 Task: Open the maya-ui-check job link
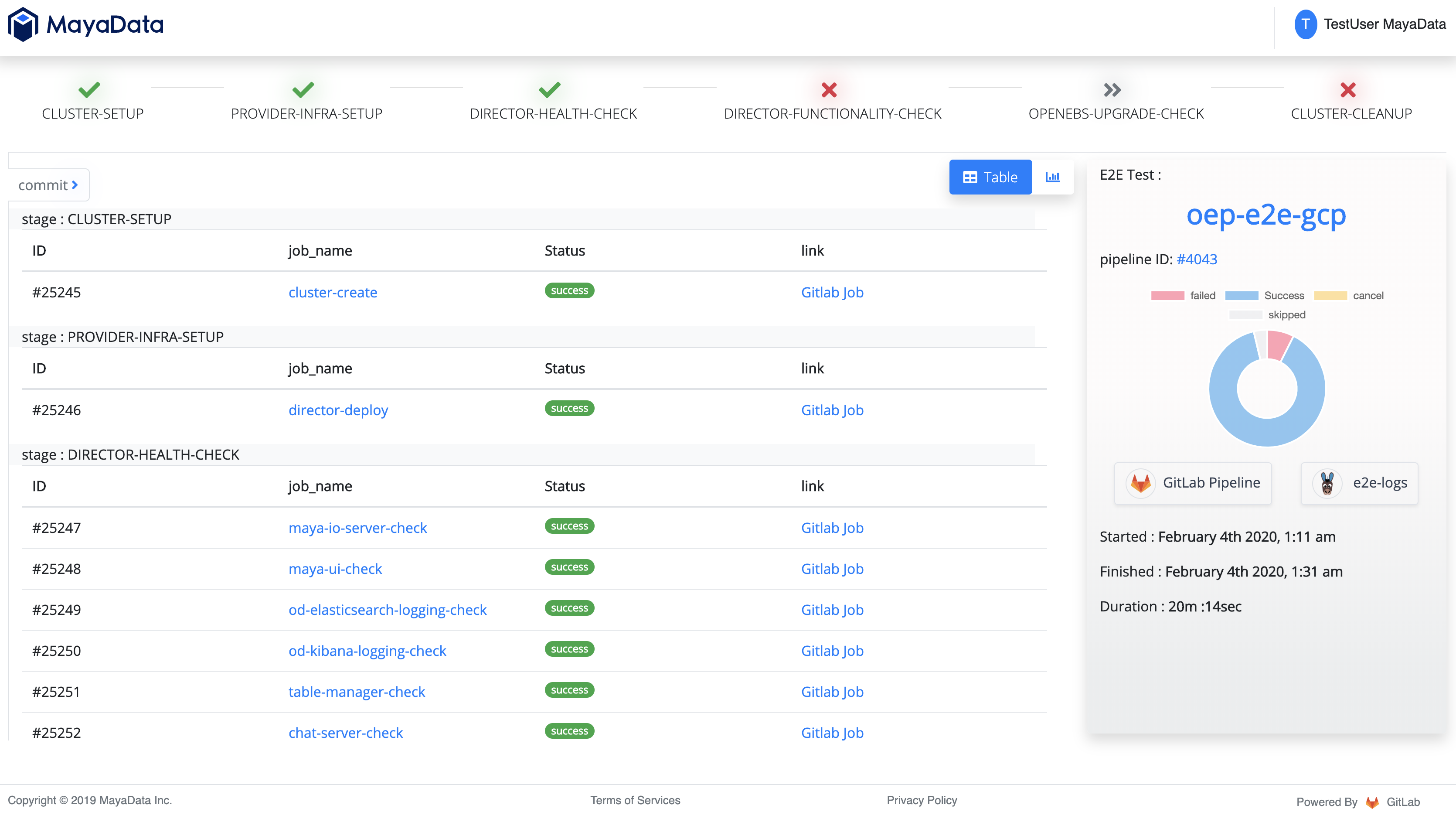pos(335,569)
